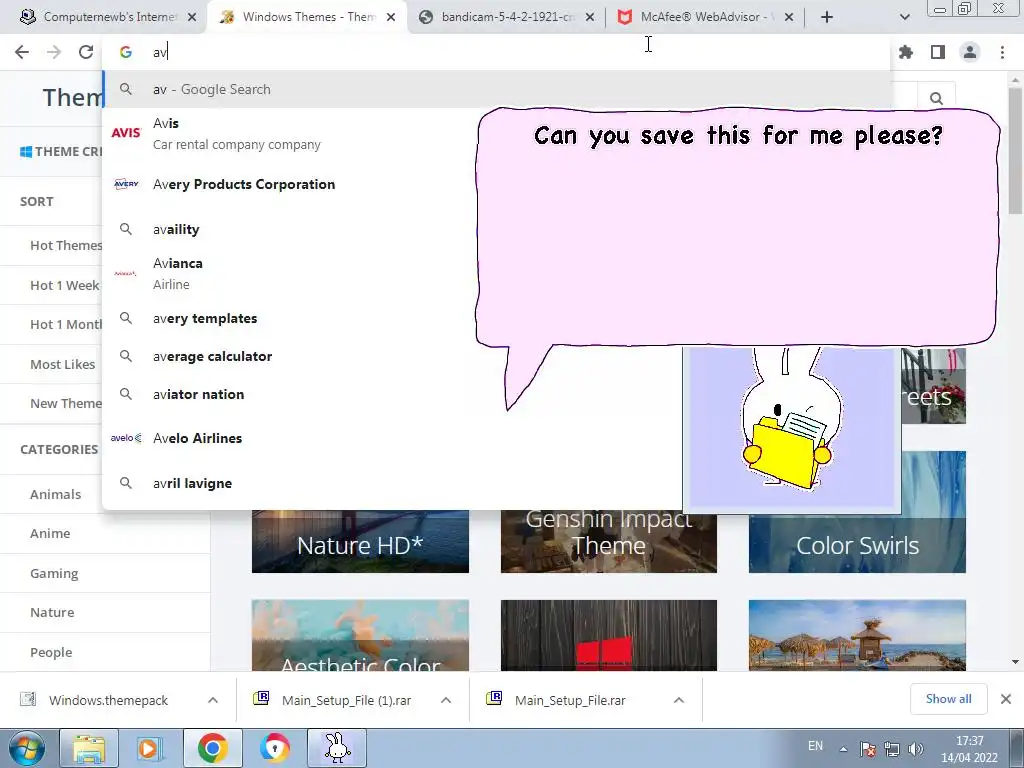Image resolution: width=1024 pixels, height=768 pixels.
Task: Reload the current page
Action: [86, 52]
